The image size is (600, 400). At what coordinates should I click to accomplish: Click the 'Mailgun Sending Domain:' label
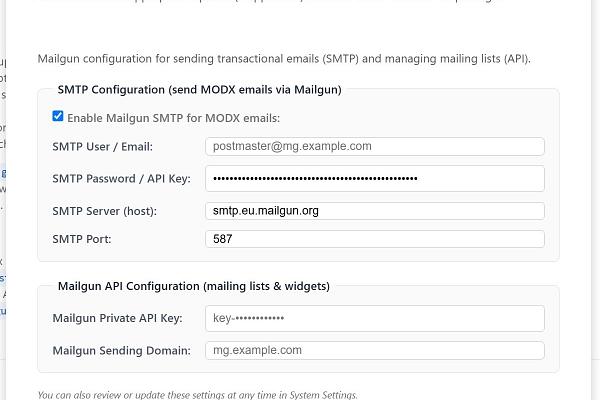122,351
